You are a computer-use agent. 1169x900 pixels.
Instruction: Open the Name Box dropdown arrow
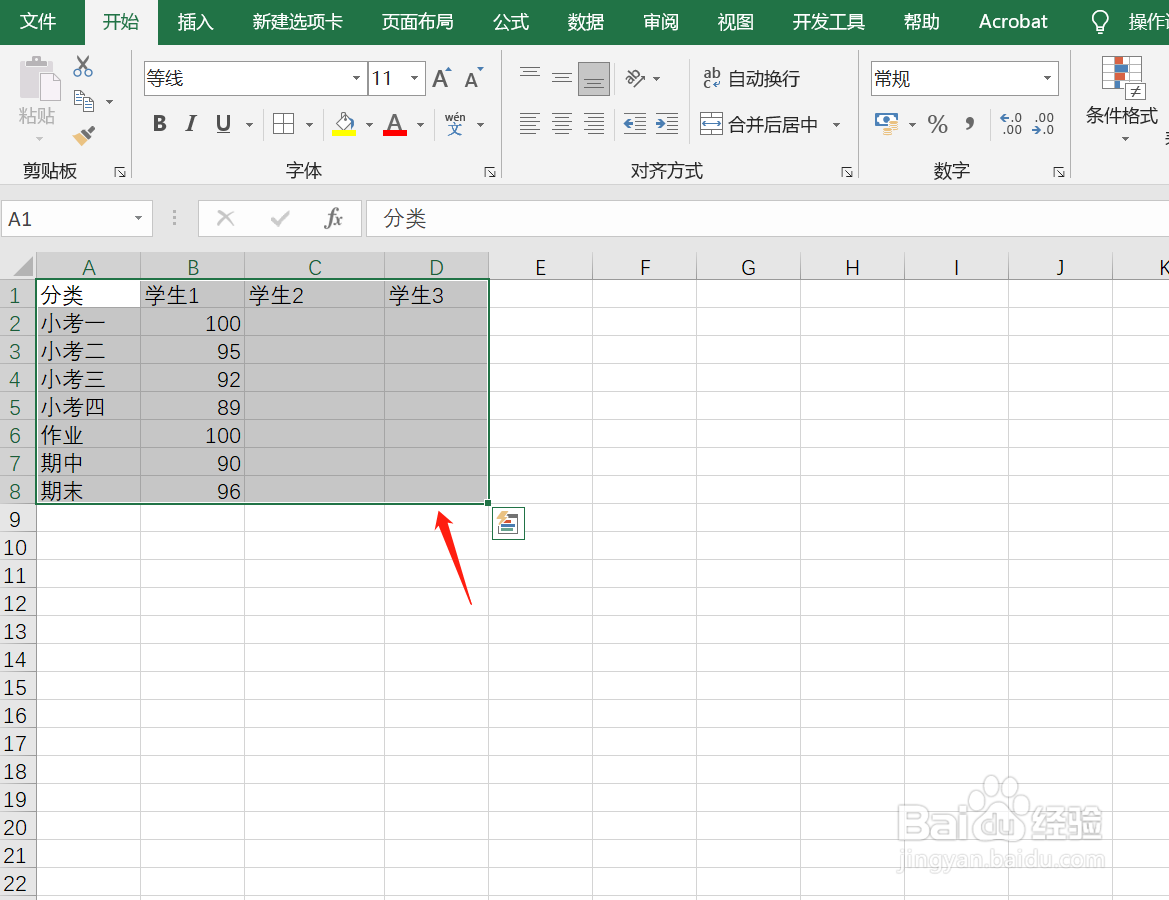pos(138,218)
